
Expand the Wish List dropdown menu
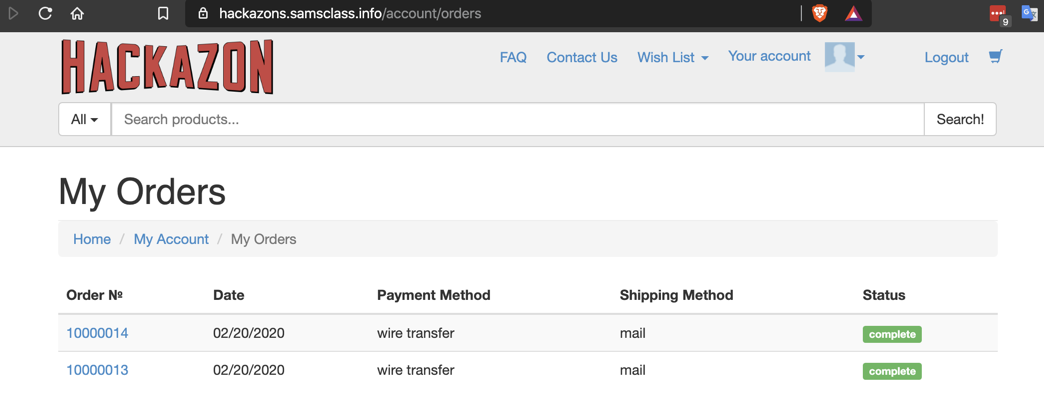pyautogui.click(x=673, y=57)
